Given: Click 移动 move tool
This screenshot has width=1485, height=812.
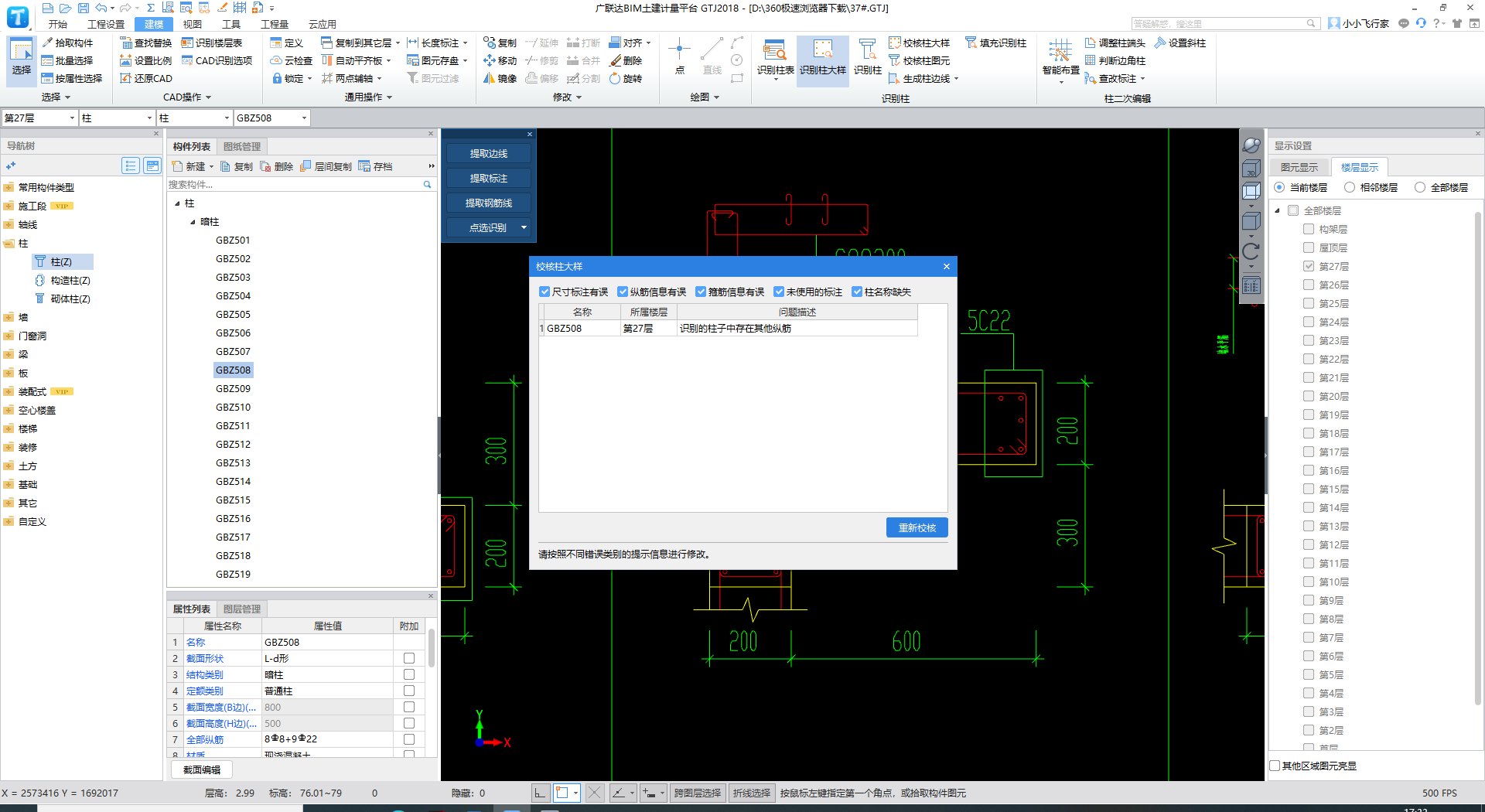Looking at the screenshot, I should [500, 60].
